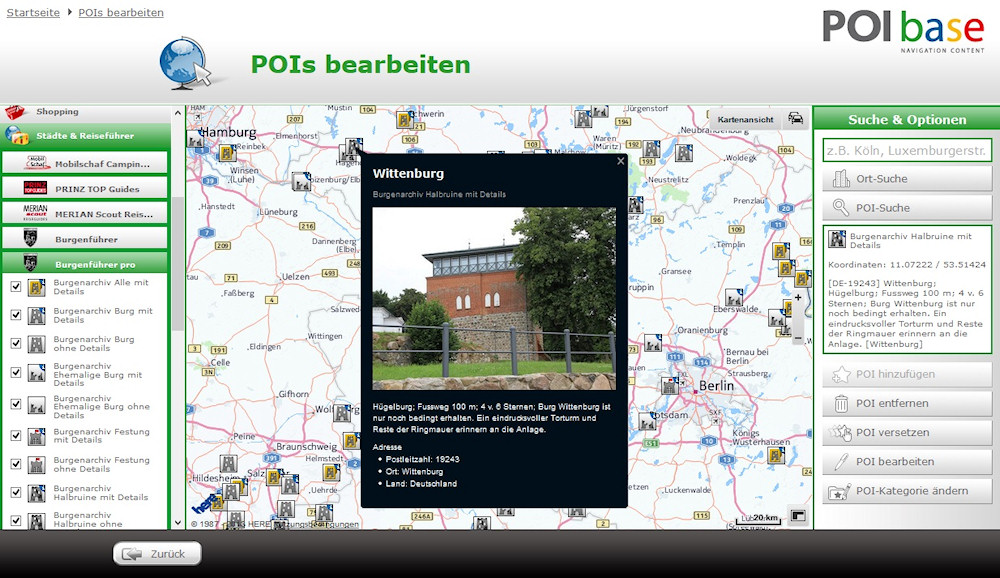
Task: Disable Burgenarchiv Festung mit Details checkbox
Action: click(16, 436)
